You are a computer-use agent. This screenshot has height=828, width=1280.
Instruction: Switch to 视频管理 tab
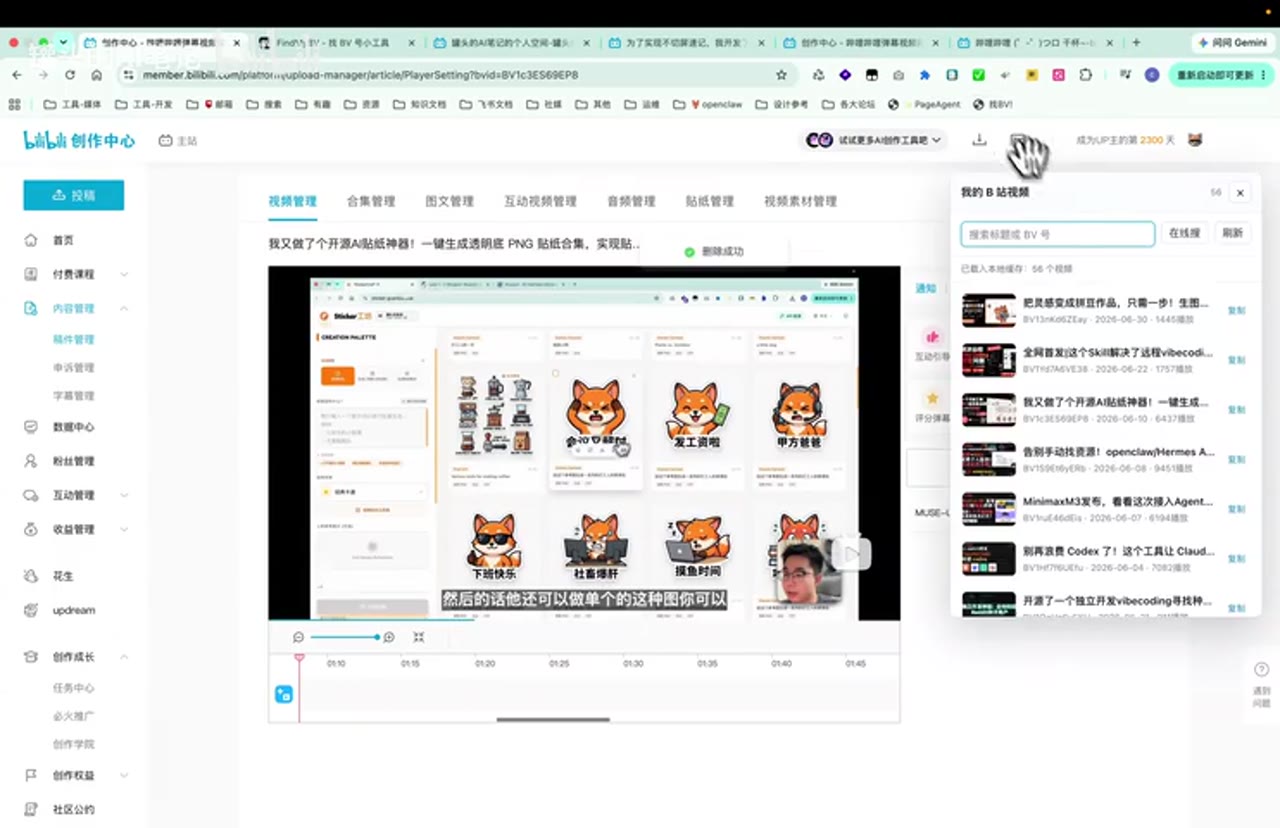point(292,201)
